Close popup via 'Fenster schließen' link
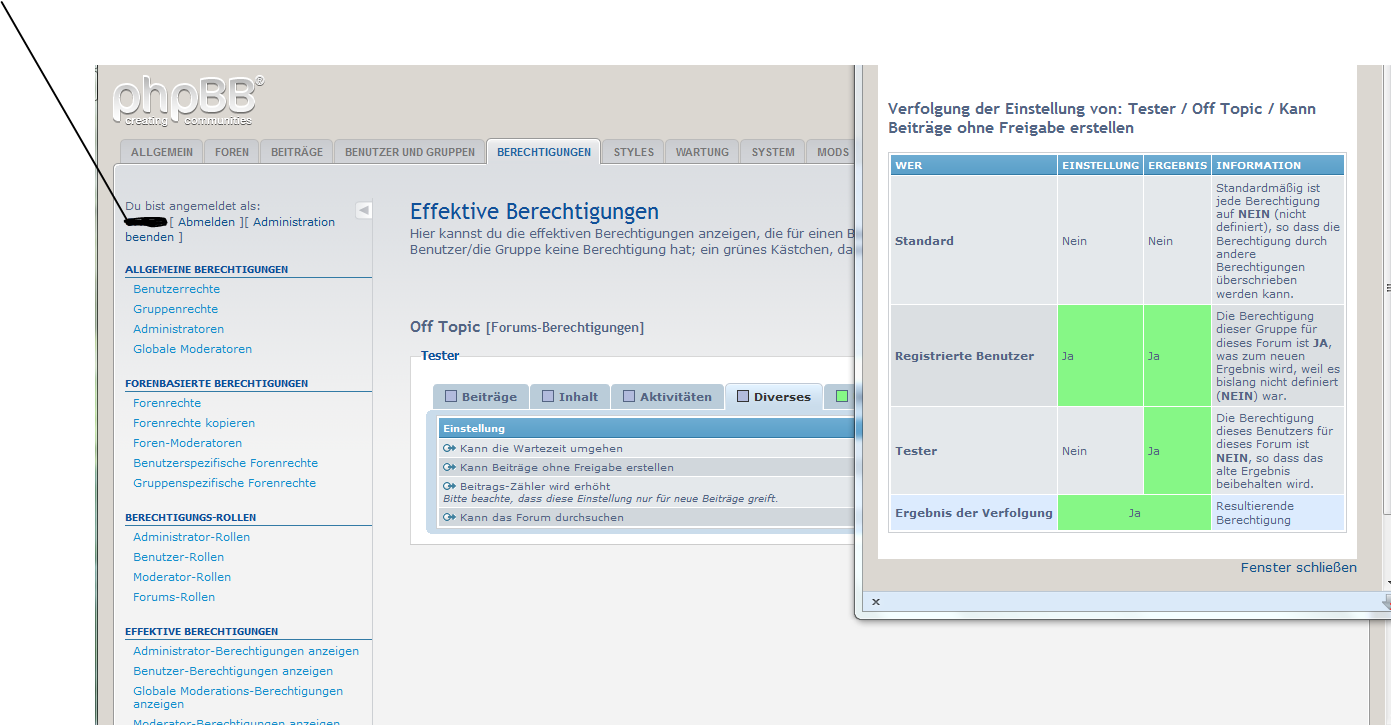 pyautogui.click(x=1298, y=567)
